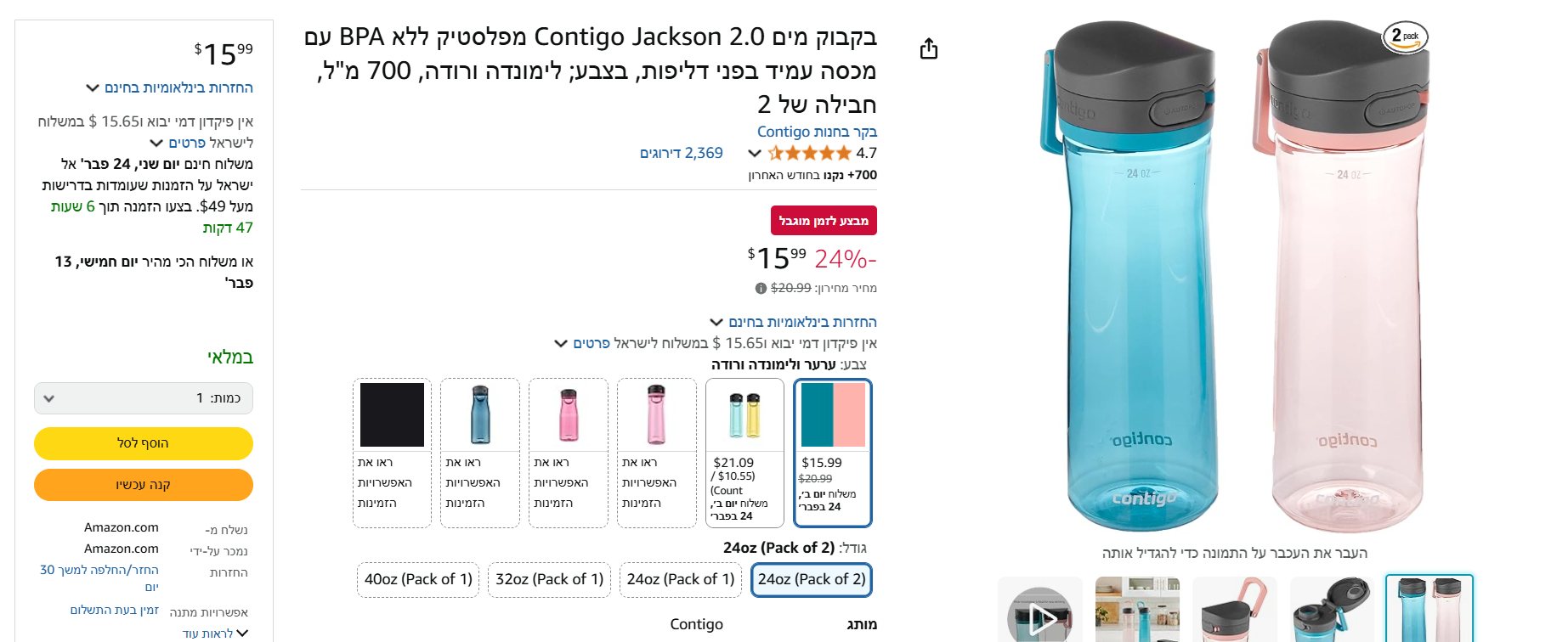Open the kitchen lifestyle photo thumbnail
This screenshot has width=1568, height=642.
[1137, 611]
